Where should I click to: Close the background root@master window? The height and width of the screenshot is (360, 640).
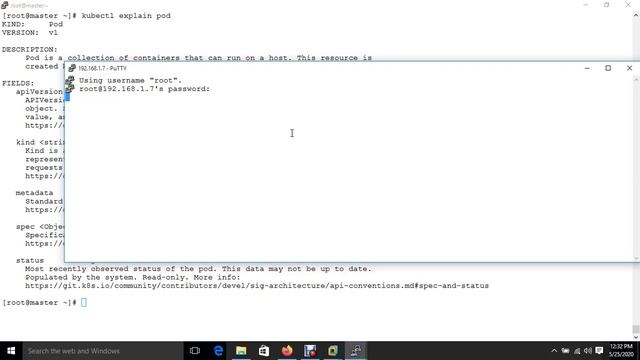pos(628,5)
